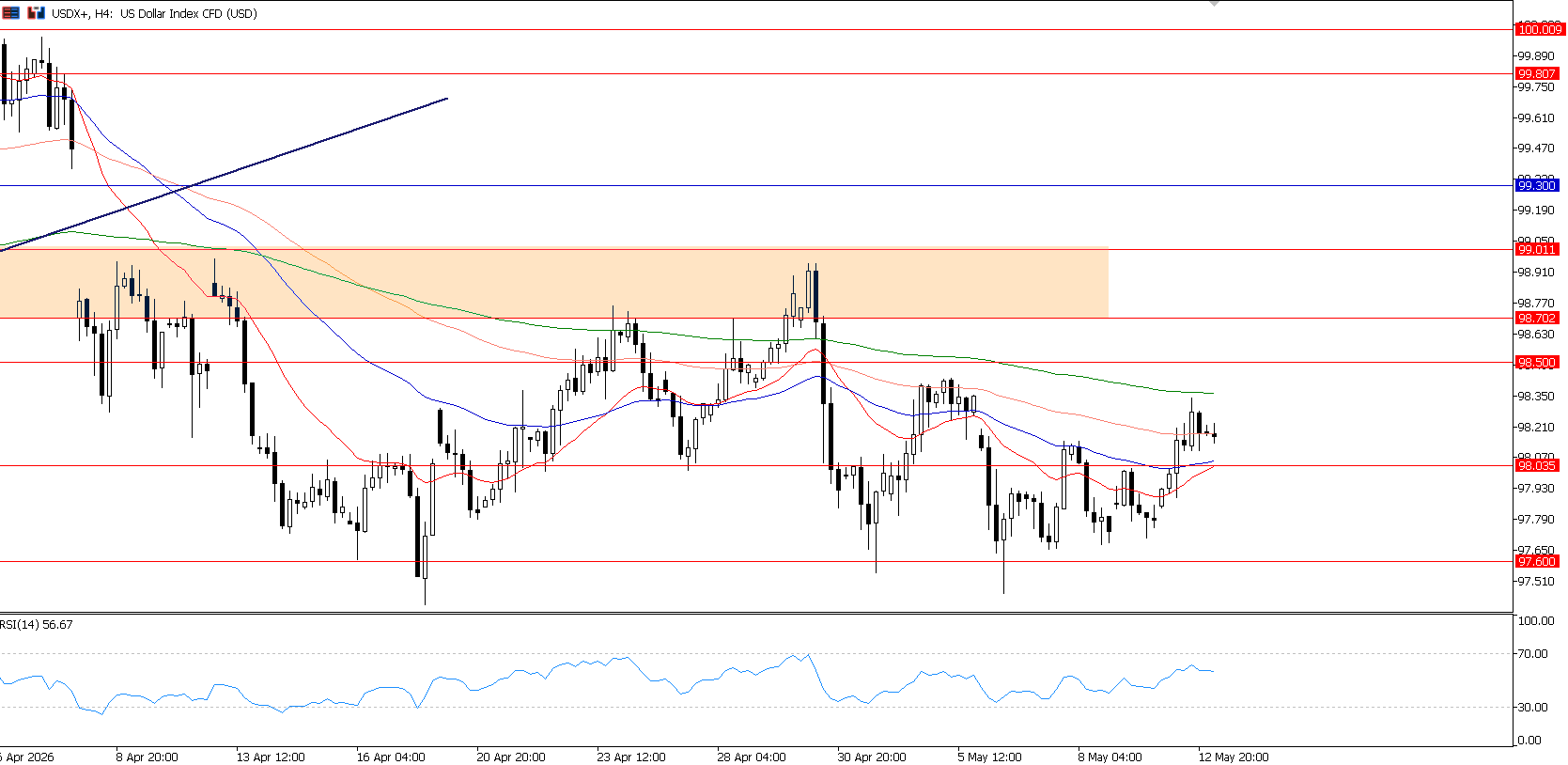
Task: Click the RSI 30.00 level label
Action: (1532, 708)
